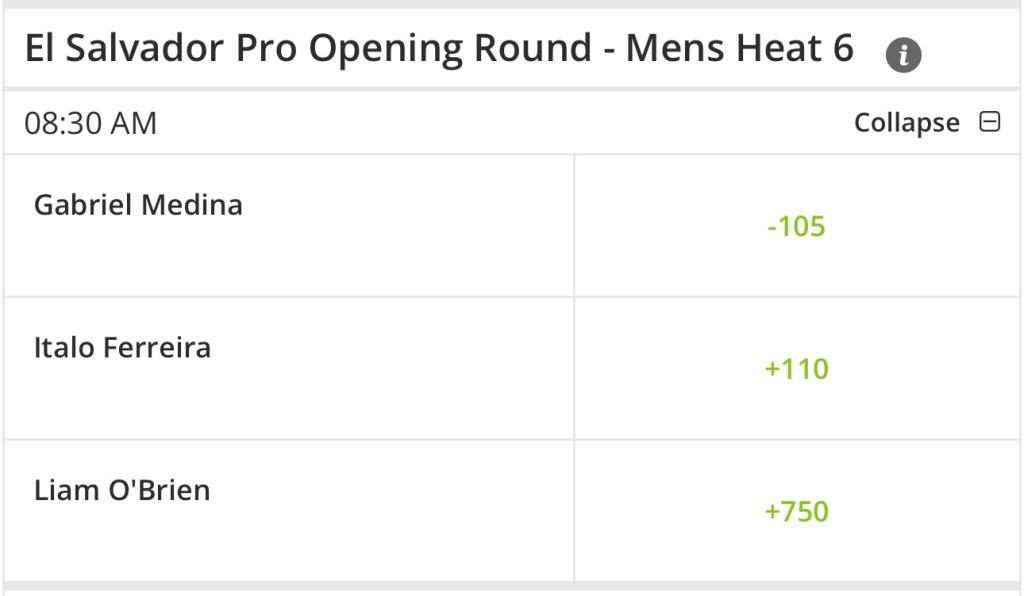
Task: Select the -105 odds for Gabriel Medina
Action: [x=796, y=226]
